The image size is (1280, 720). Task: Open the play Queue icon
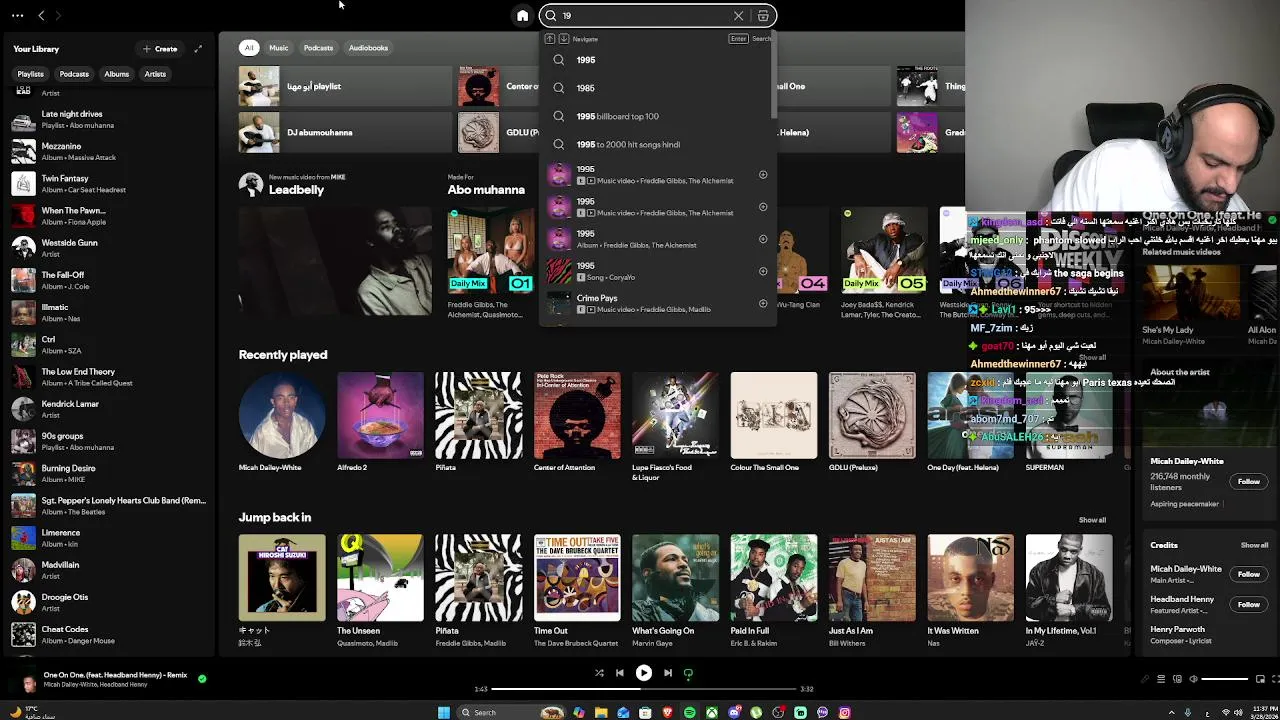[1161, 680]
